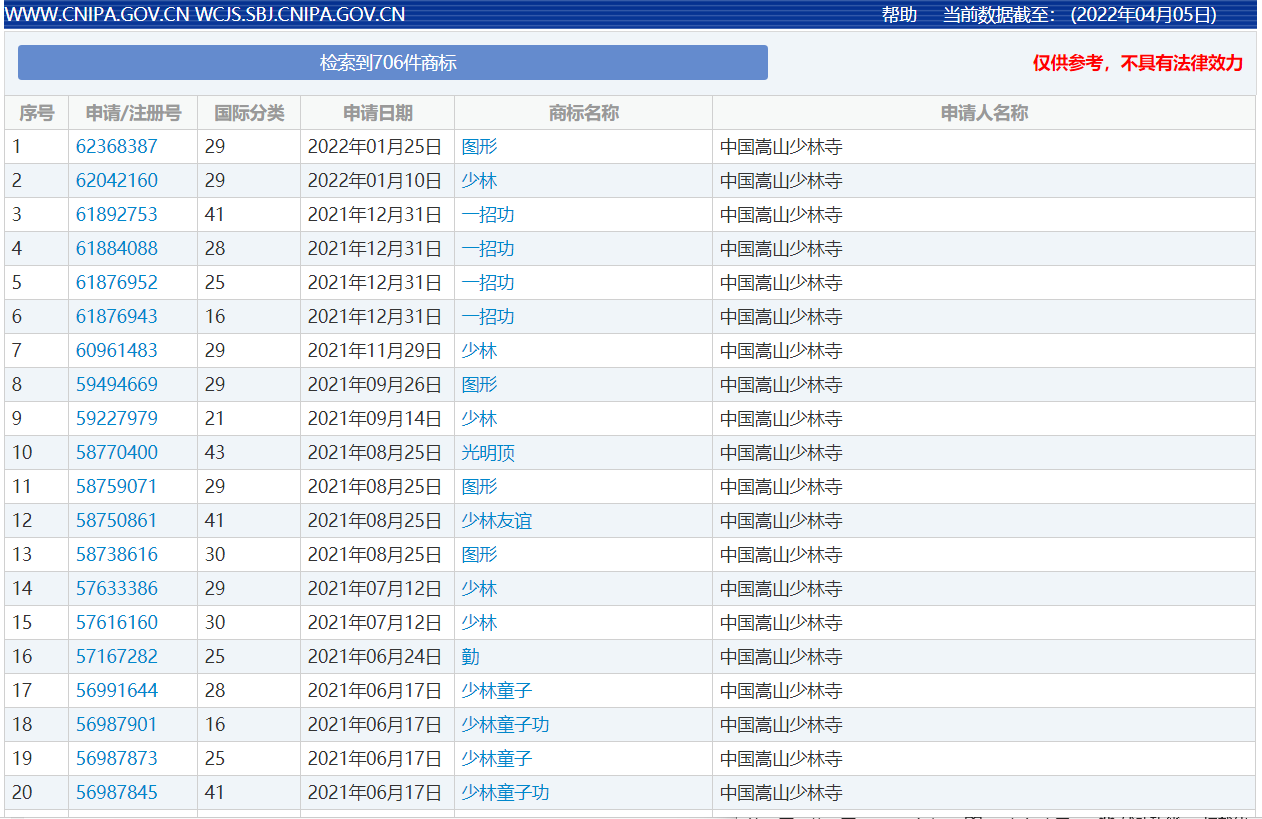This screenshot has width=1262, height=819.
Task: Open registration number 57167282
Action: pos(117,656)
